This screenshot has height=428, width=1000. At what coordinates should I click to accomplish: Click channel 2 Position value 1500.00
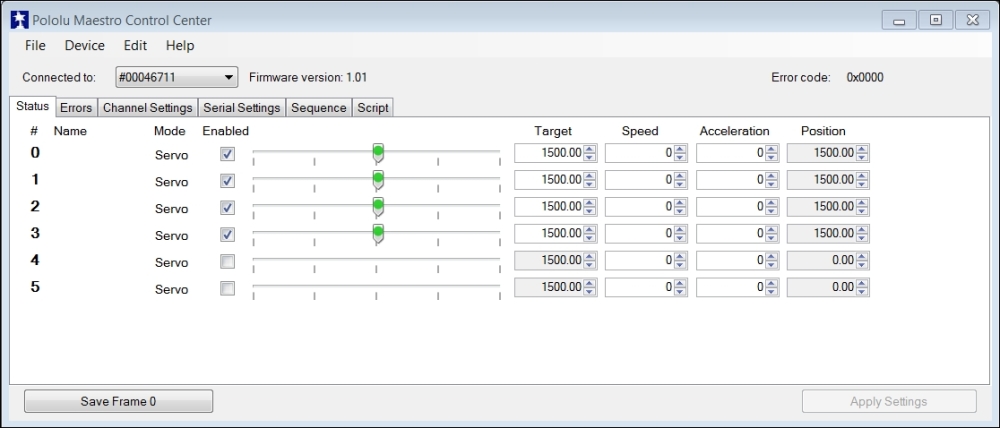click(x=834, y=207)
